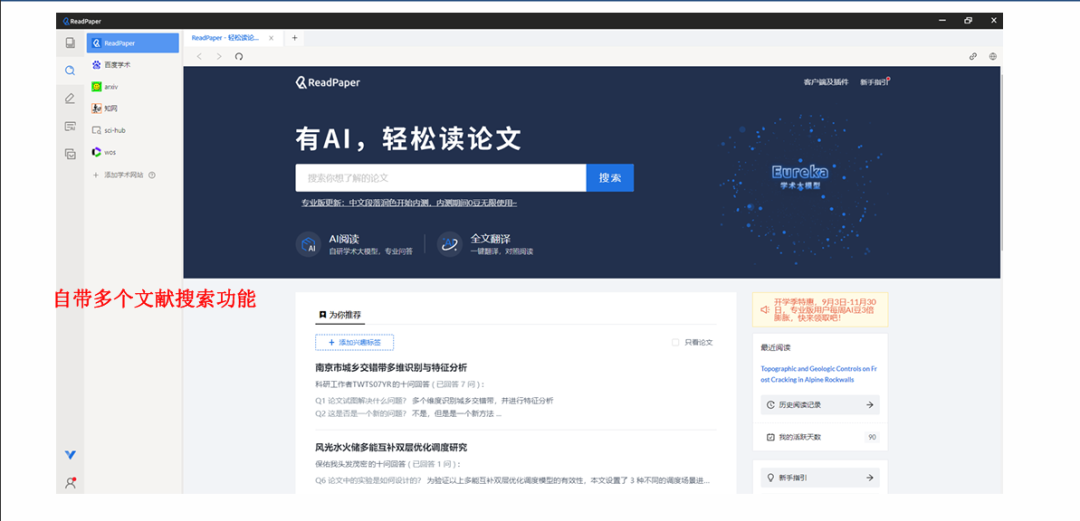Open 客户端及插件 link in header
This screenshot has height=521, width=1080.
[826, 83]
